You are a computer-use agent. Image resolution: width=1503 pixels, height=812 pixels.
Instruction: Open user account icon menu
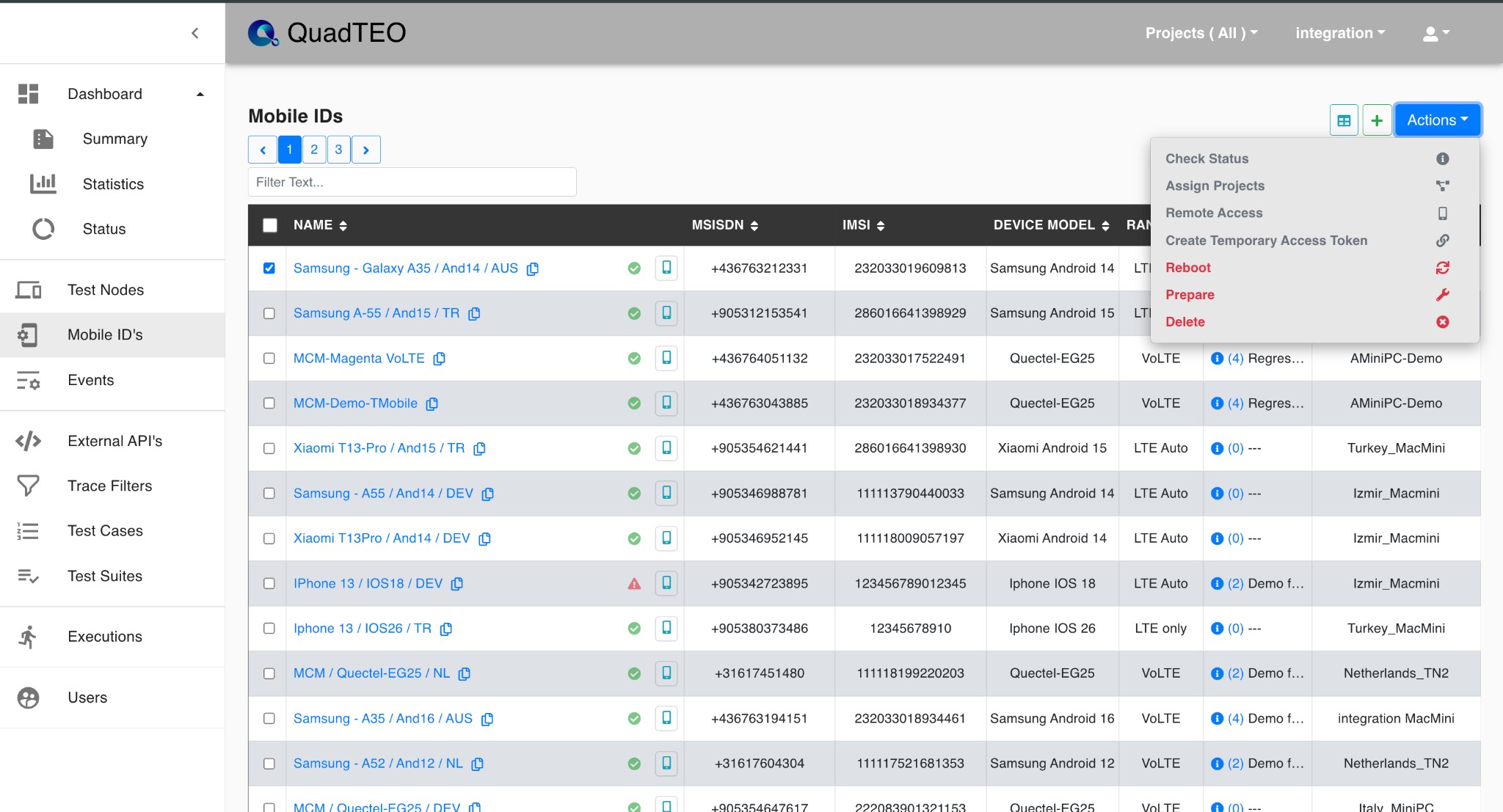(x=1435, y=33)
